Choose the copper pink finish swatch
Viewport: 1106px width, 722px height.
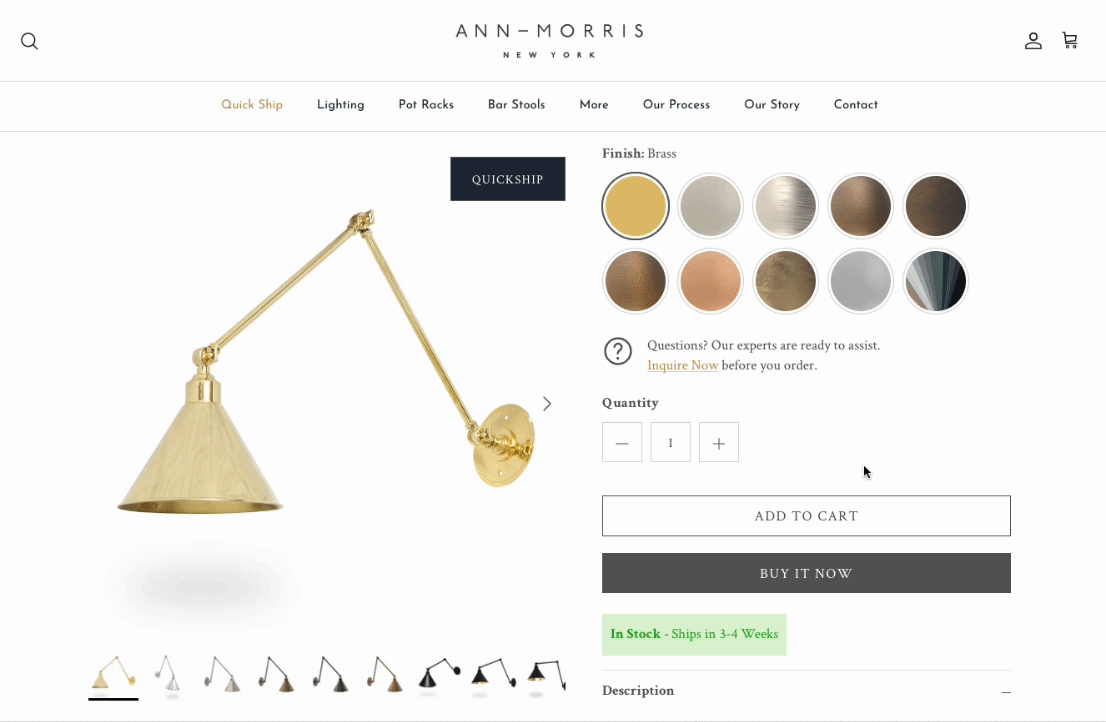pyautogui.click(x=710, y=281)
